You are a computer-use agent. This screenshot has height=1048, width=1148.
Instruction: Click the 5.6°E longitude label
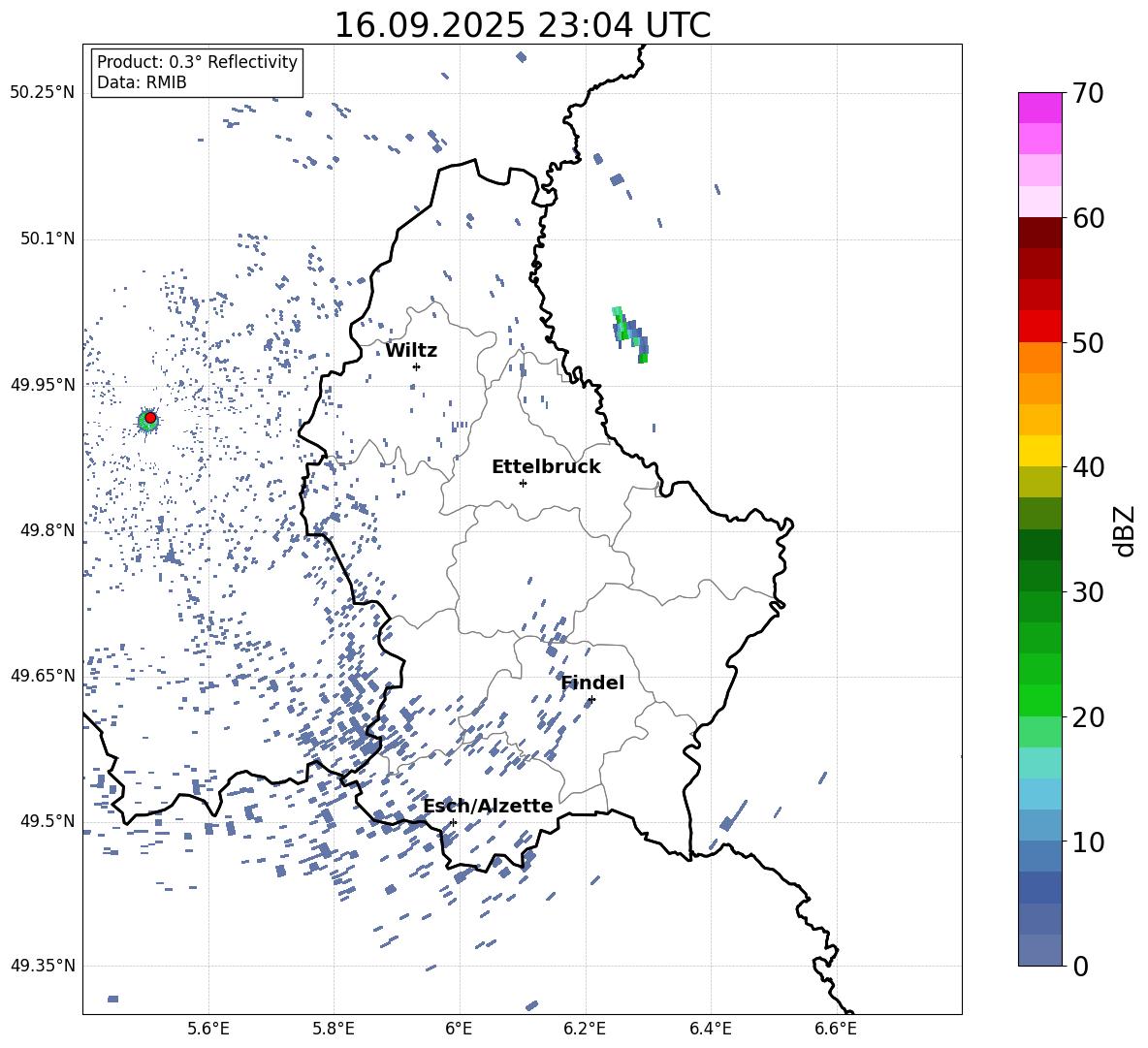pyautogui.click(x=208, y=1029)
